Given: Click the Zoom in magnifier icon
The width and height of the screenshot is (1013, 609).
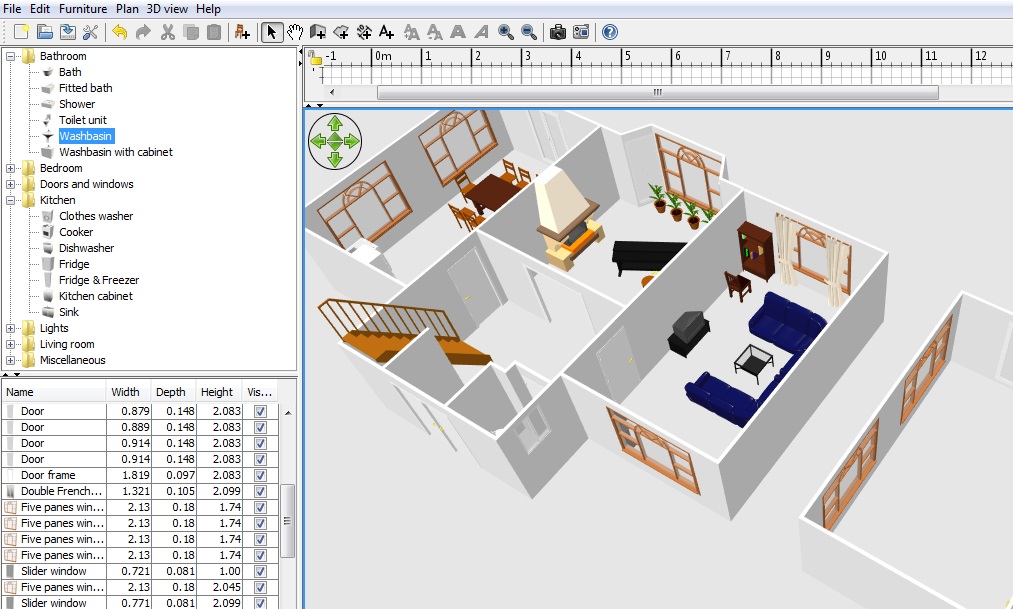Looking at the screenshot, I should [506, 32].
